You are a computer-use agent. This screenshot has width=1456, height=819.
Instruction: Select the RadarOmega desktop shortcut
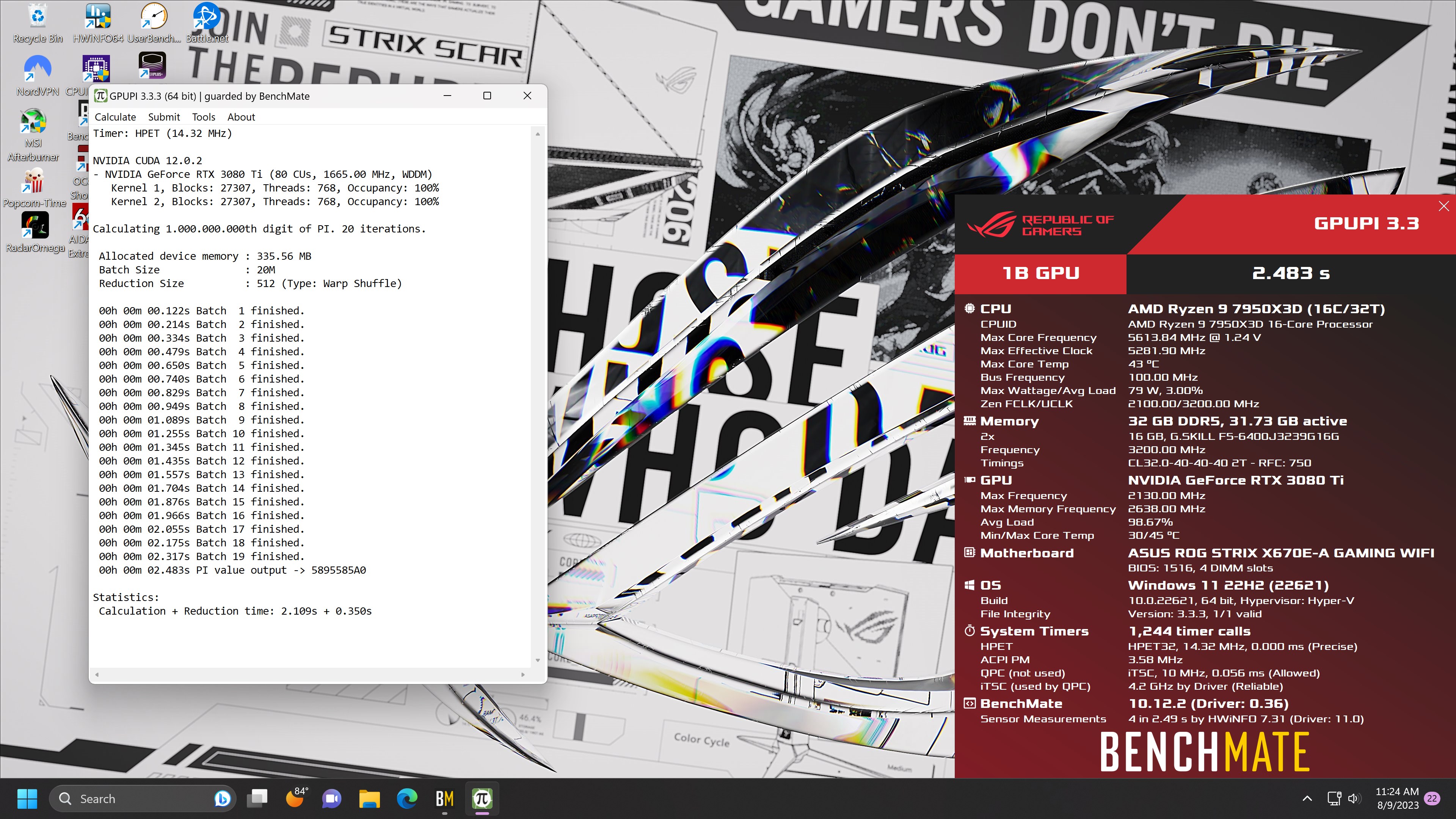click(x=35, y=232)
